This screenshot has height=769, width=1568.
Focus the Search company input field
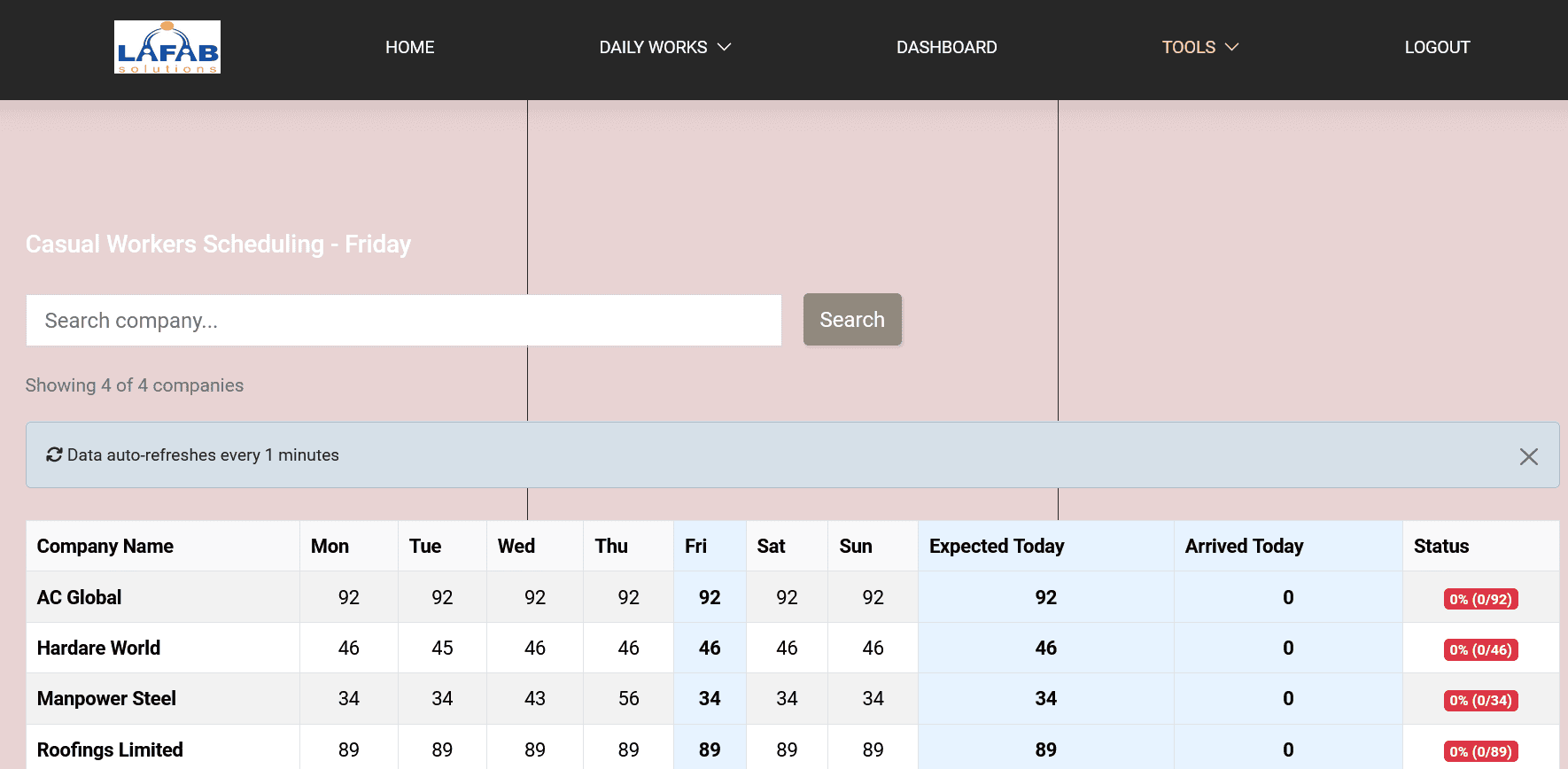click(404, 321)
